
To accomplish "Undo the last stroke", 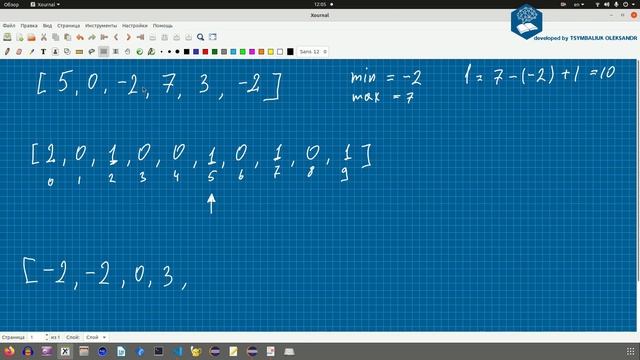I will (80, 37).
